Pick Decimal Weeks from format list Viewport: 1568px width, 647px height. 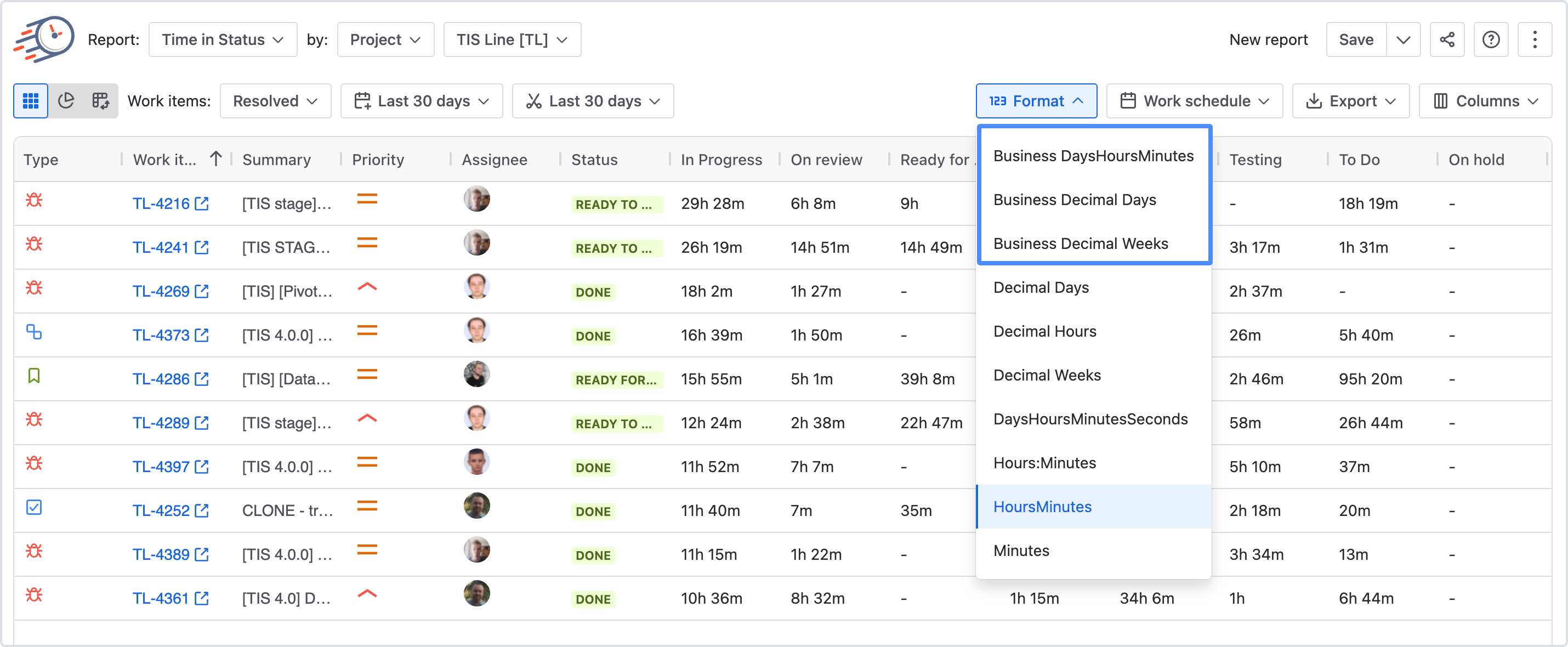pos(1047,375)
